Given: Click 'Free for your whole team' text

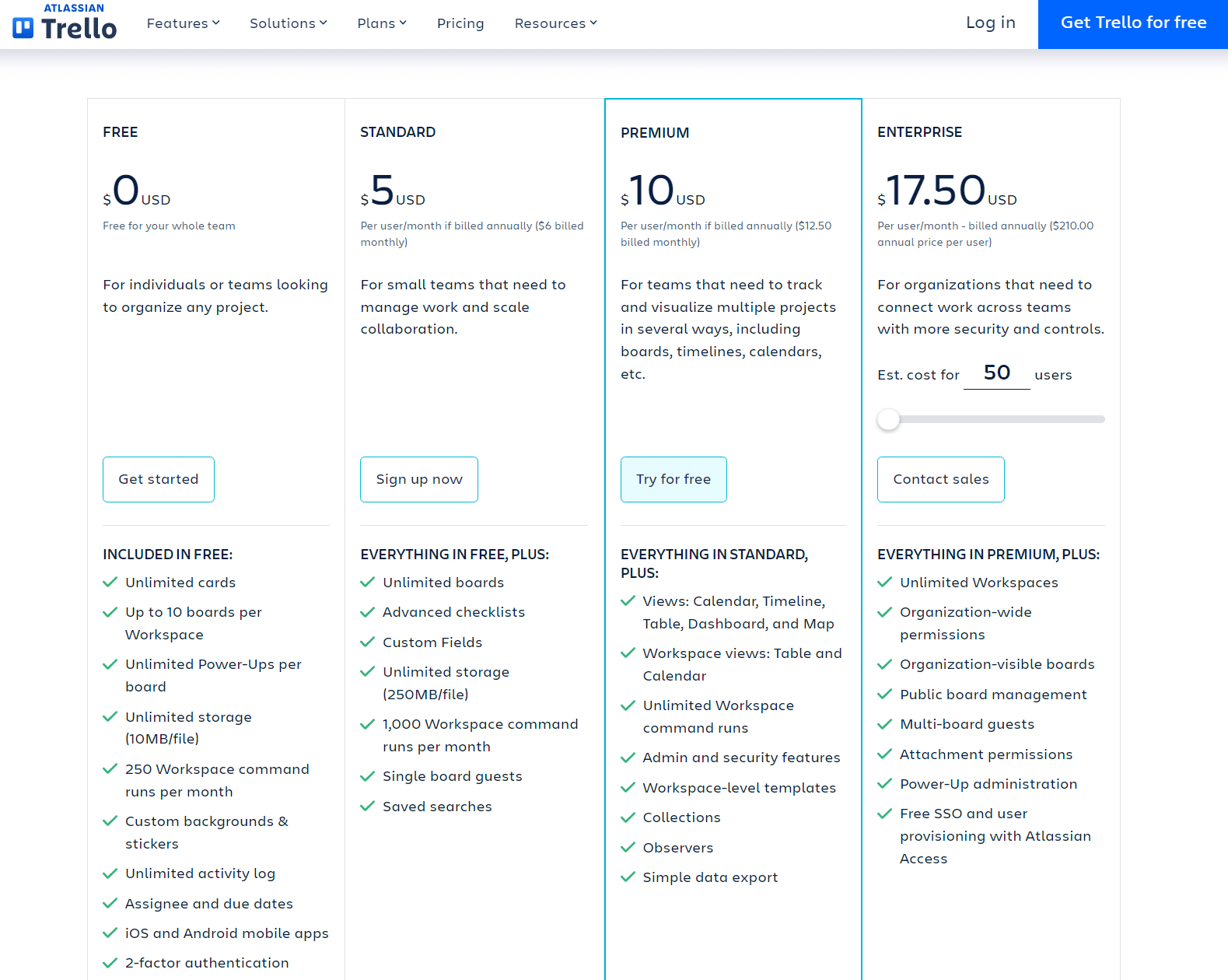Looking at the screenshot, I should (169, 226).
